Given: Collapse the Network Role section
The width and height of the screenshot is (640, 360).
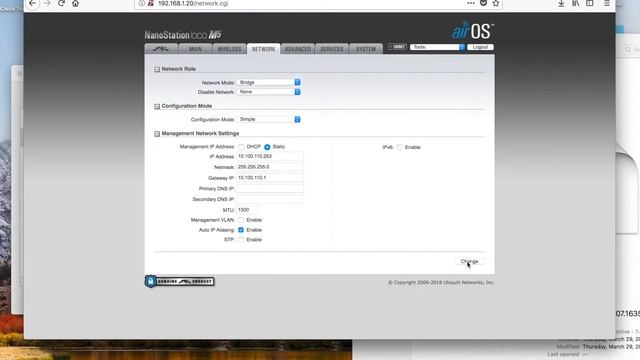Looking at the screenshot, I should click(x=157, y=69).
